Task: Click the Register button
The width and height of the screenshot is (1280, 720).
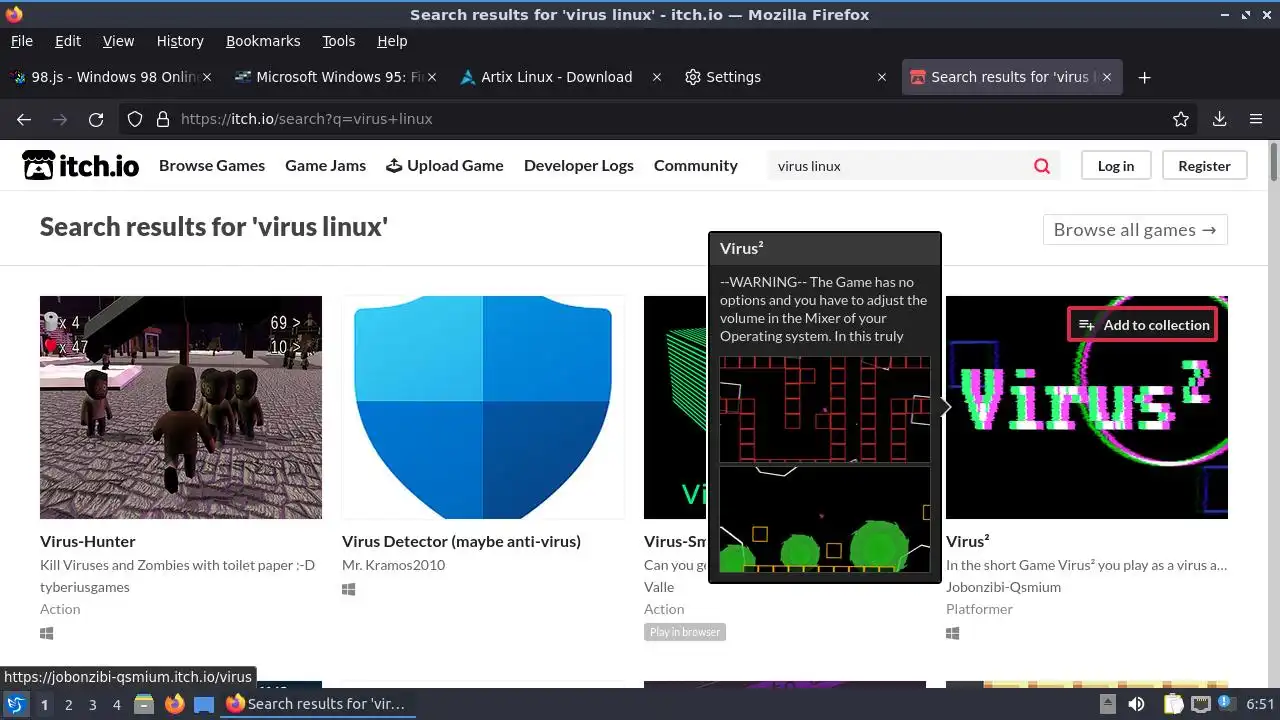Action: point(1204,166)
